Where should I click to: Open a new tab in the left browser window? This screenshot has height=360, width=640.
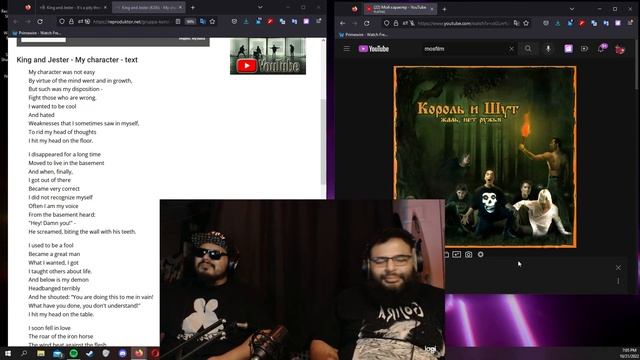tap(193, 7)
